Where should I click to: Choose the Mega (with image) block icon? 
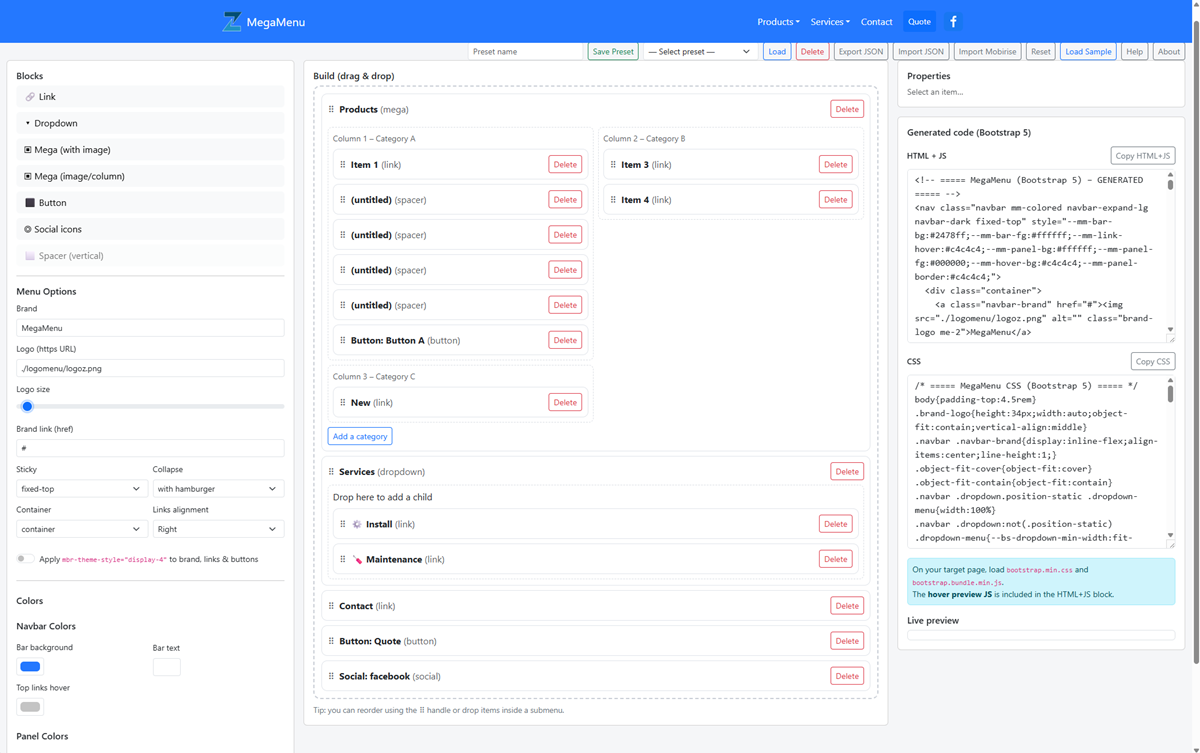click(x=28, y=150)
